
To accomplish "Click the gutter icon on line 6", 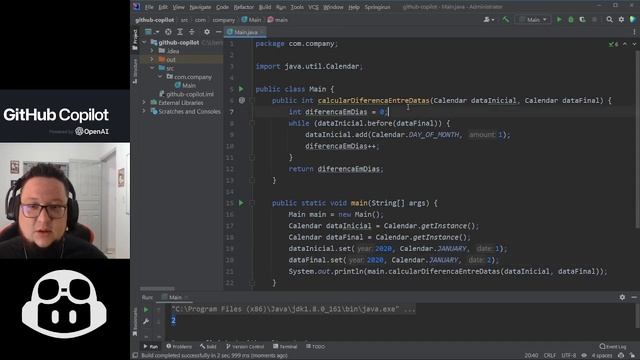I will pos(242,100).
